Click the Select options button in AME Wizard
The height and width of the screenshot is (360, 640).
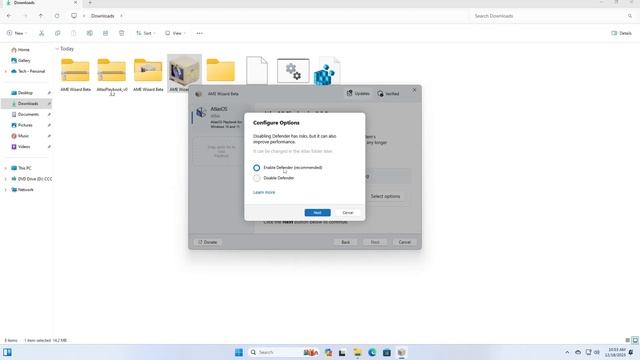tap(385, 196)
